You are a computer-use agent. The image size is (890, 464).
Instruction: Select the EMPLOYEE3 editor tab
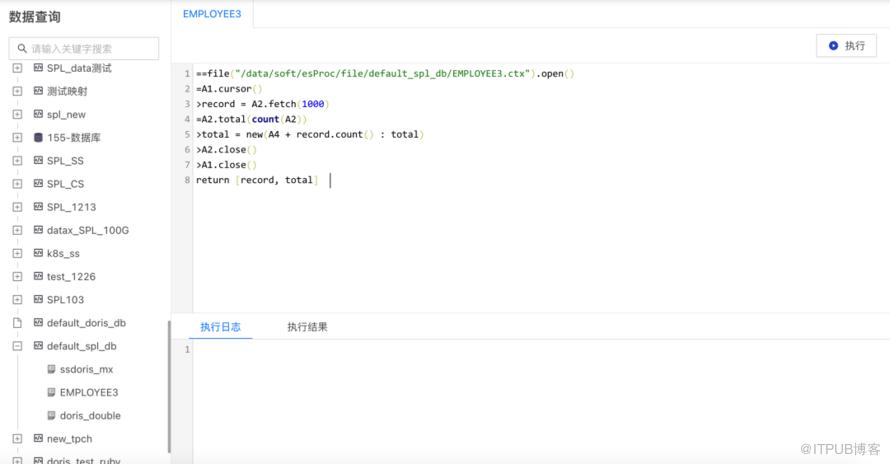pyautogui.click(x=212, y=14)
